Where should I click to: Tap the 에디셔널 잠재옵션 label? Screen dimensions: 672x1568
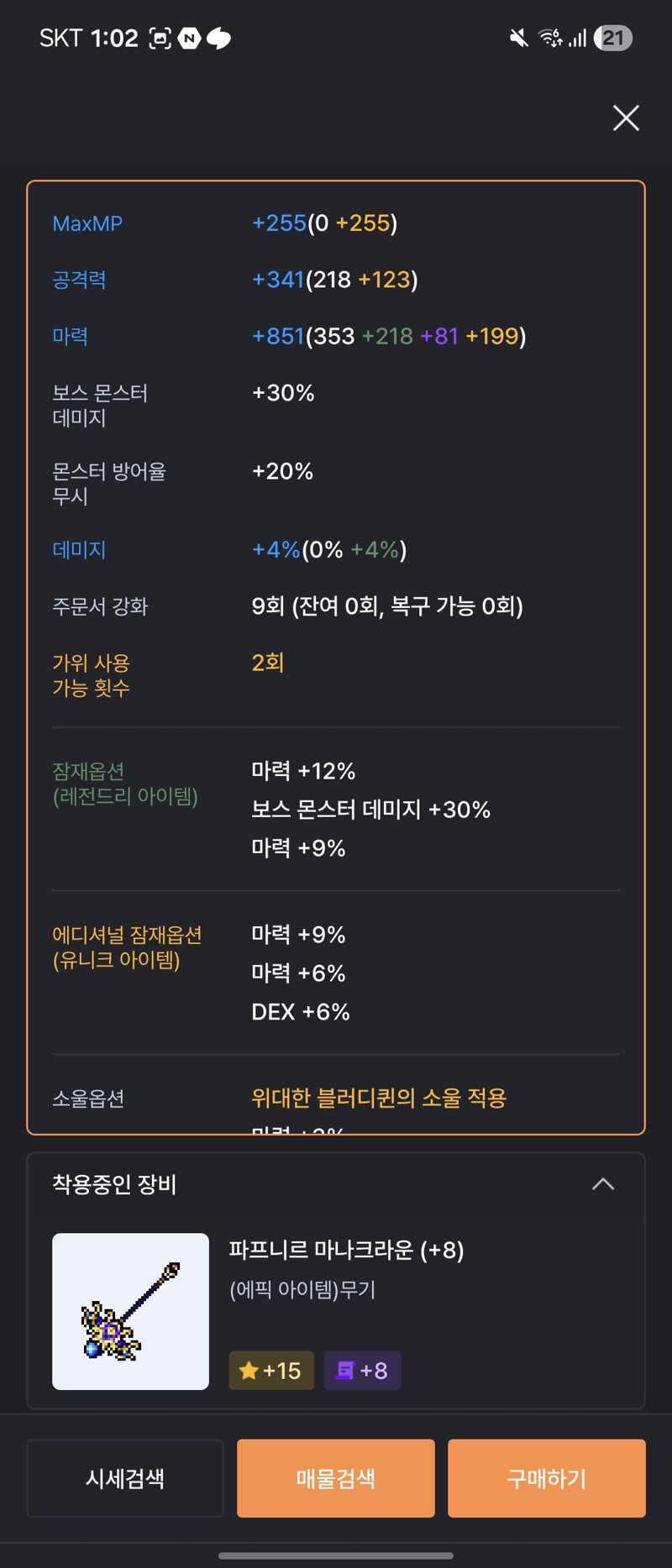(x=127, y=947)
